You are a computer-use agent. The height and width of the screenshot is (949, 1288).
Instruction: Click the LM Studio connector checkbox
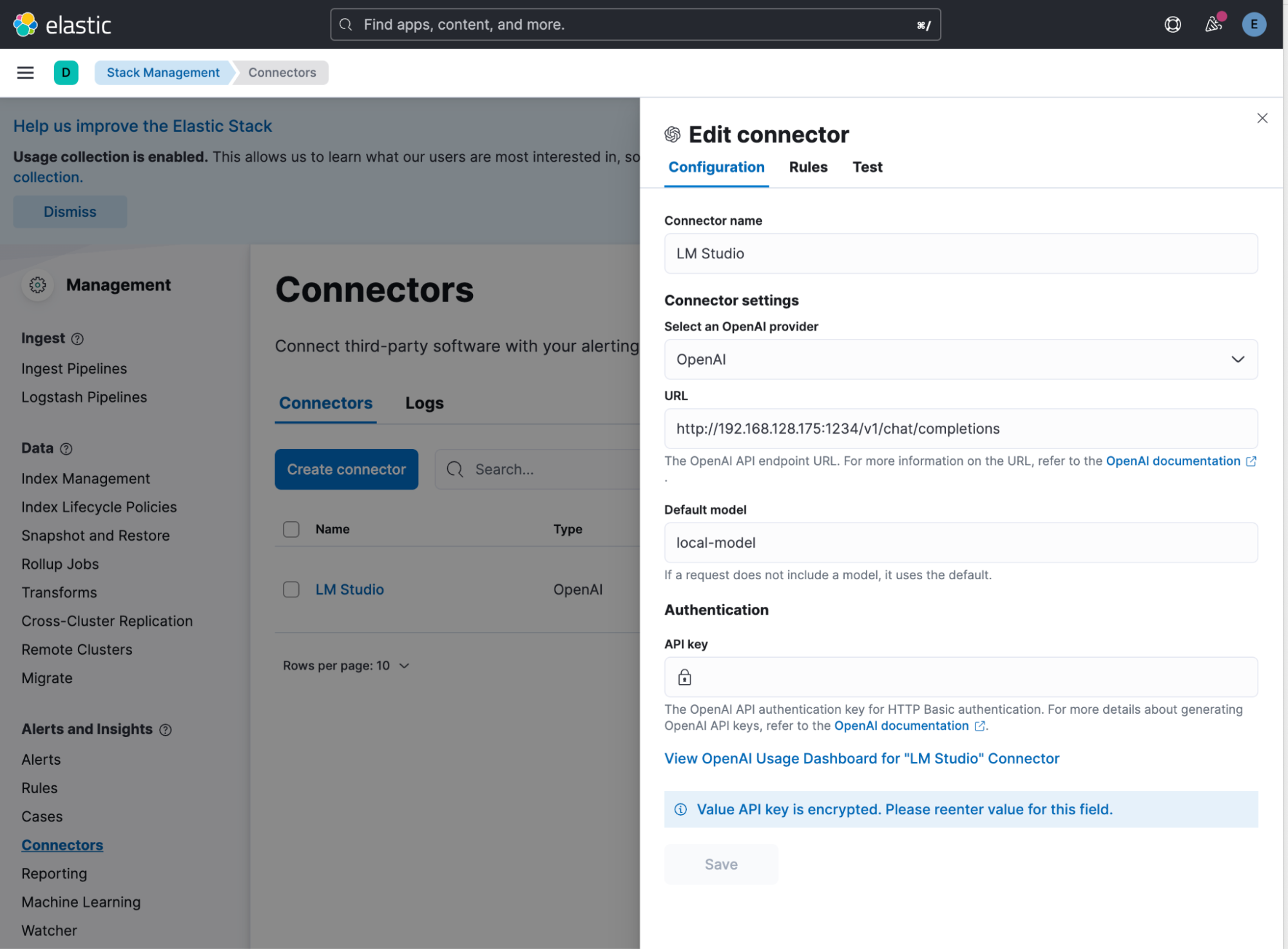[x=291, y=589]
